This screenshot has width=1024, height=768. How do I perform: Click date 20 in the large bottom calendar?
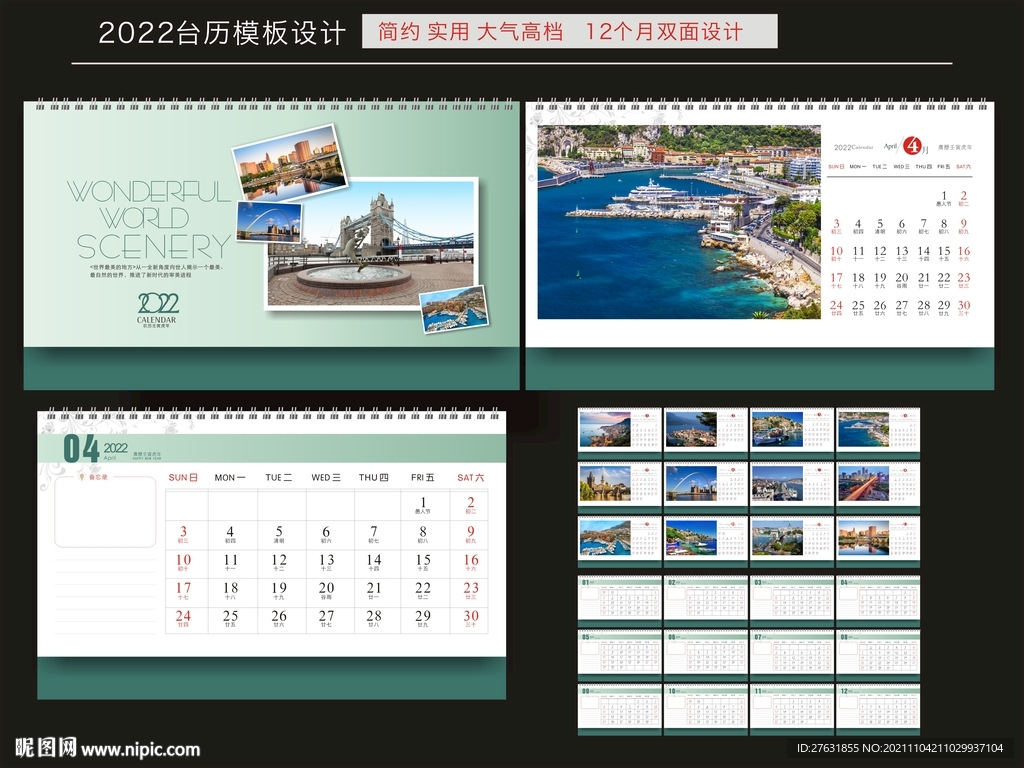(326, 589)
